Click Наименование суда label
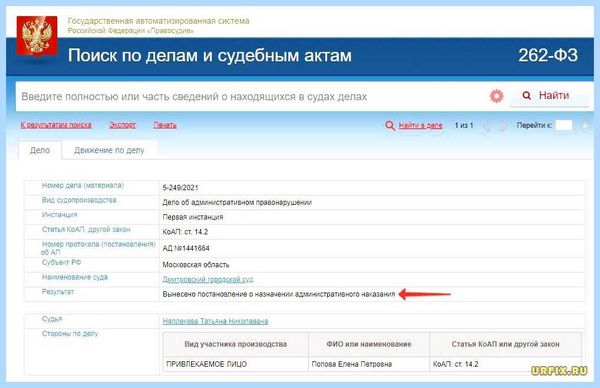This screenshot has height=388, width=600. 75,277
